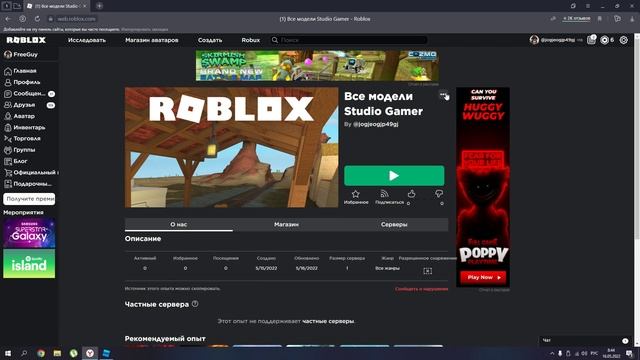Open Друзья friends in the sidebar
Screen dimensions: 640x360
pos(29,105)
